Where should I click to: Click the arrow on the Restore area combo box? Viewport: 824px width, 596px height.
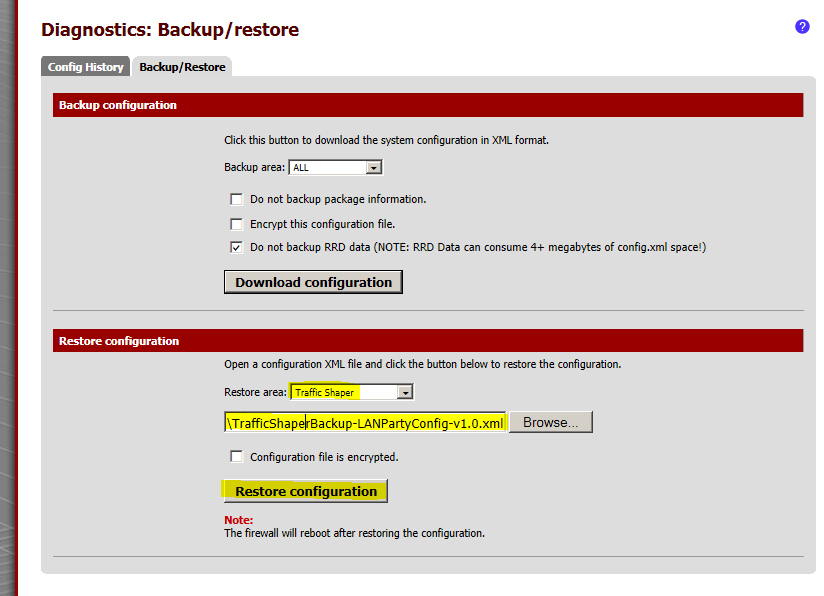[x=405, y=392]
